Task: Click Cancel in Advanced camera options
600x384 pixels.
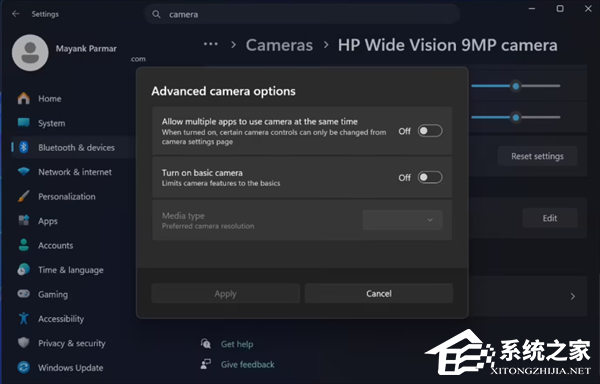Action: [379, 293]
